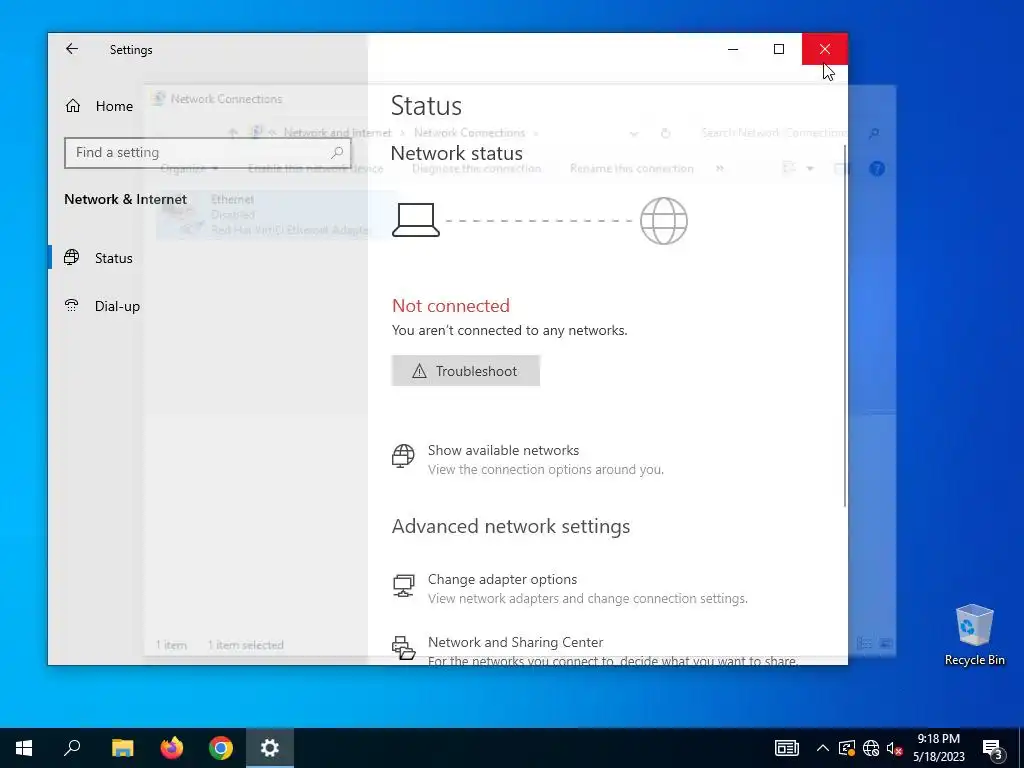Run the network Troubleshoot button
This screenshot has height=768, width=1024.
(x=466, y=371)
